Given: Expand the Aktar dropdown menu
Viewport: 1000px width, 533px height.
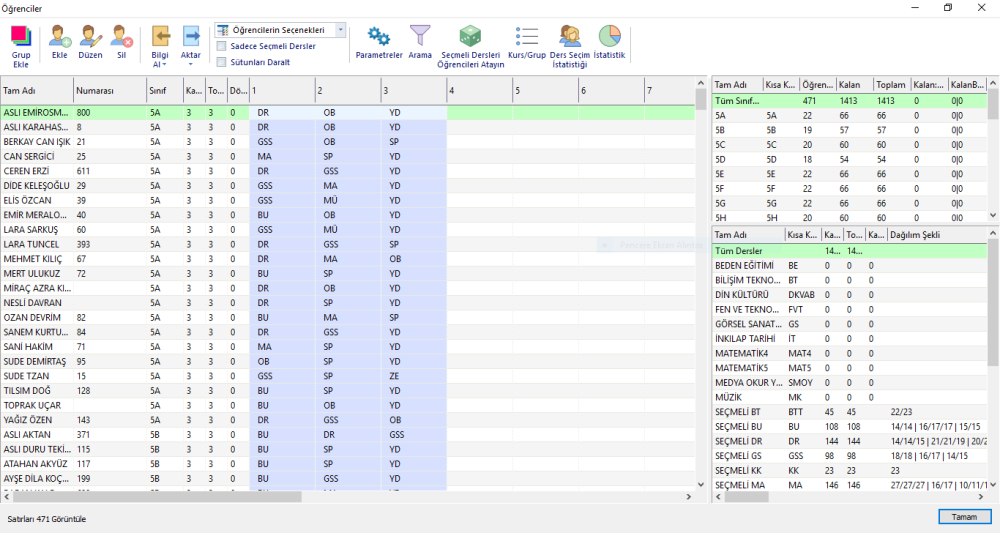Looking at the screenshot, I should pos(190,64).
